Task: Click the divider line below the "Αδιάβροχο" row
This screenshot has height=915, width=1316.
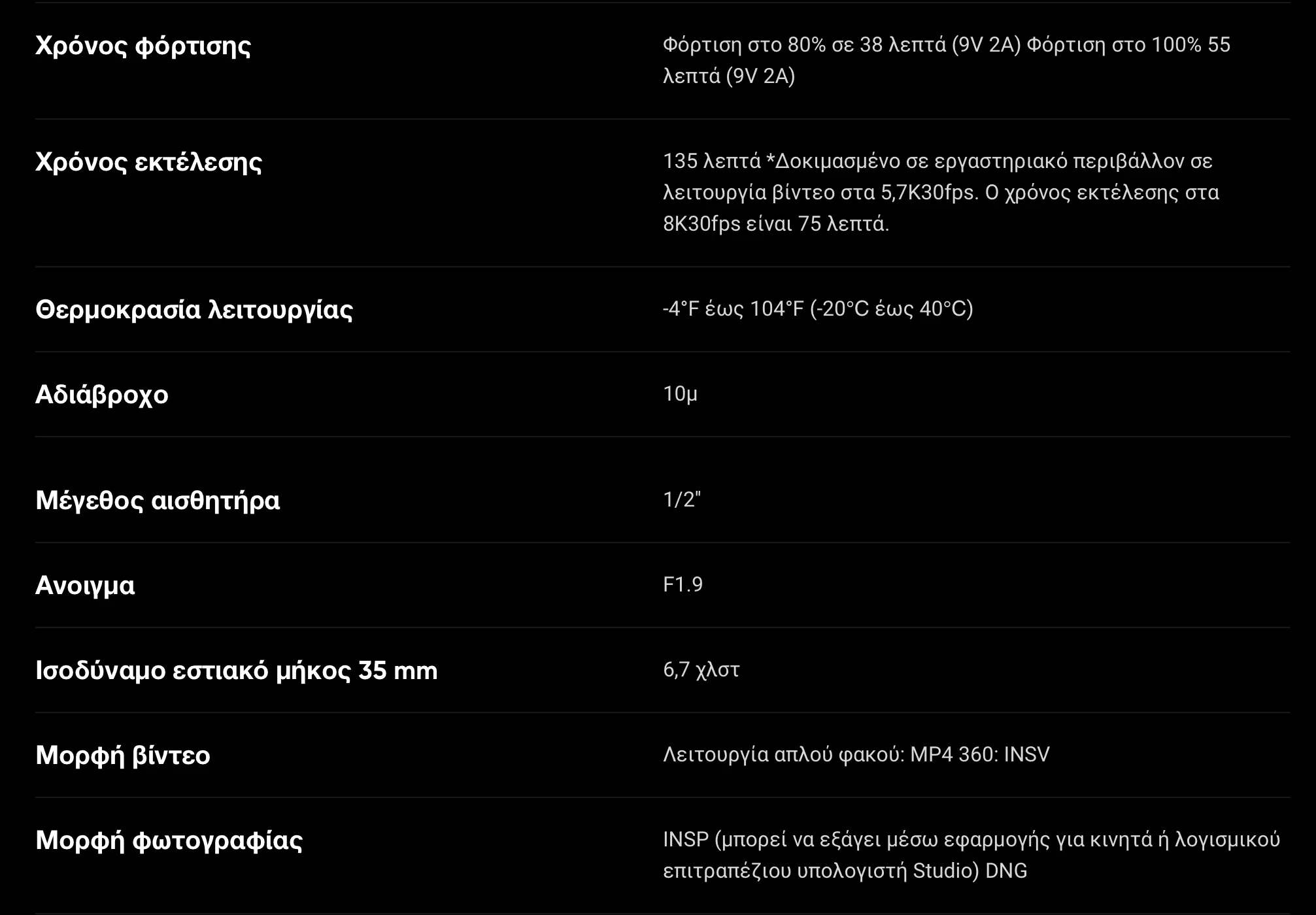Action: coord(662,437)
